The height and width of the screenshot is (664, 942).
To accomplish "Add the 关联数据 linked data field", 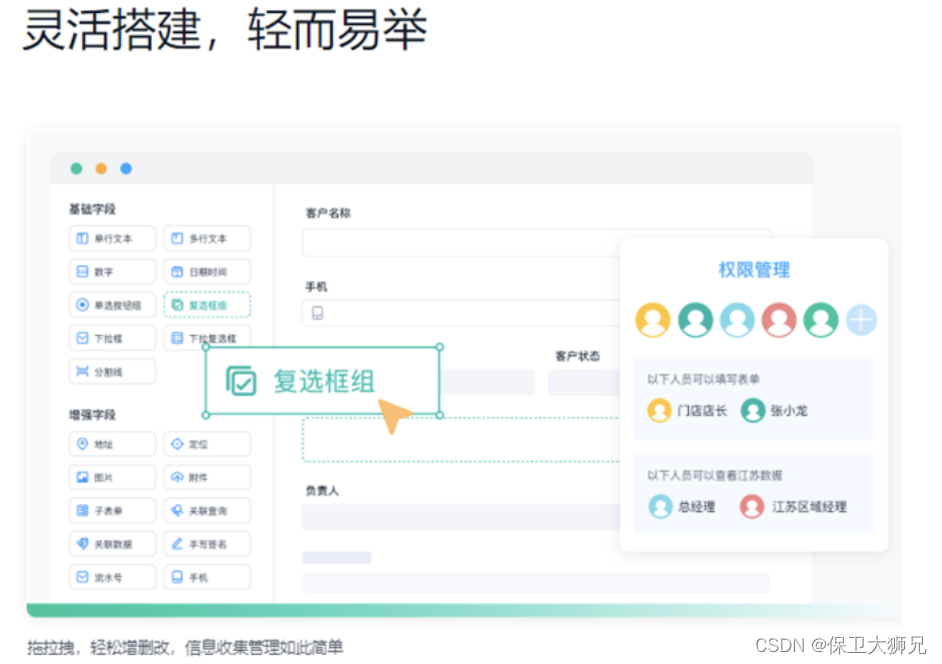I will [112, 544].
